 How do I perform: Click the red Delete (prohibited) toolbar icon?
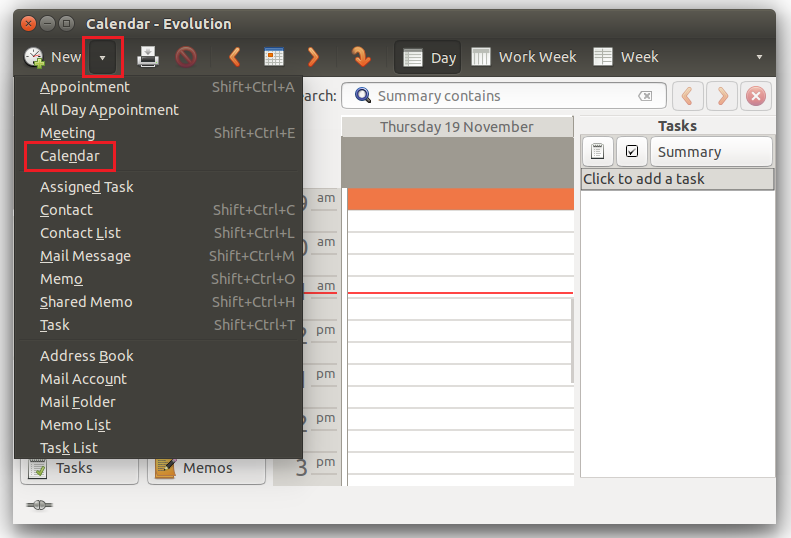[186, 57]
